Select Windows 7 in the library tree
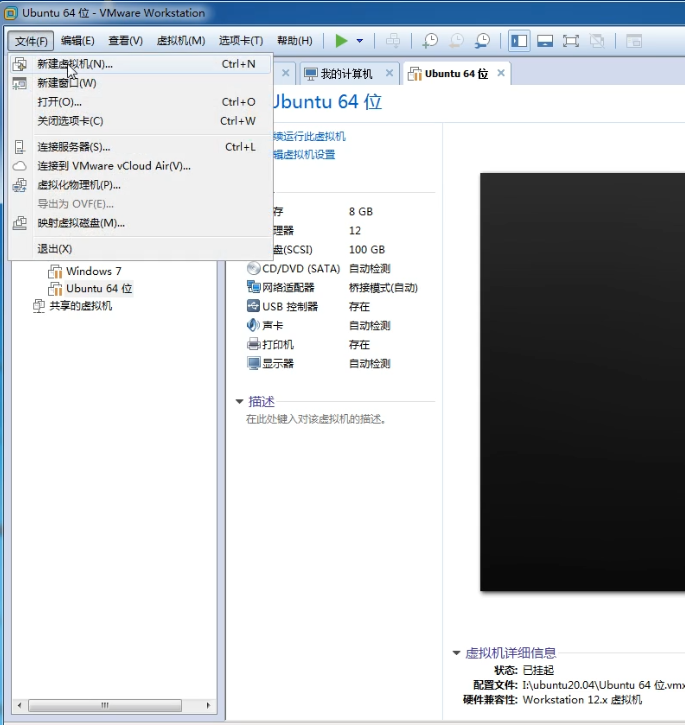This screenshot has width=685, height=725. (x=93, y=271)
